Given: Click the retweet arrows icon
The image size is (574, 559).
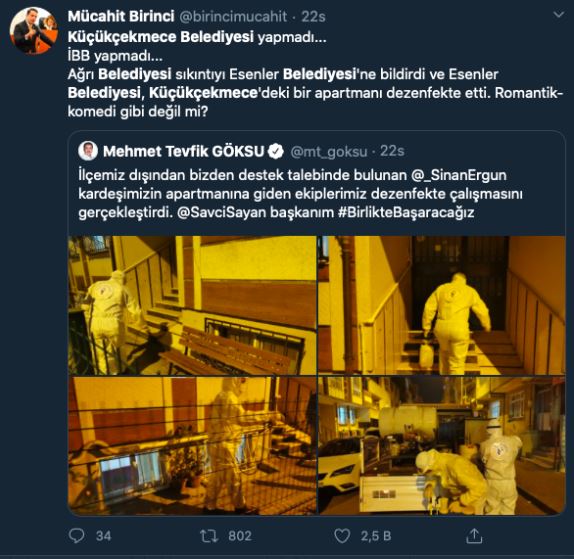Looking at the screenshot, I should coord(209,536).
